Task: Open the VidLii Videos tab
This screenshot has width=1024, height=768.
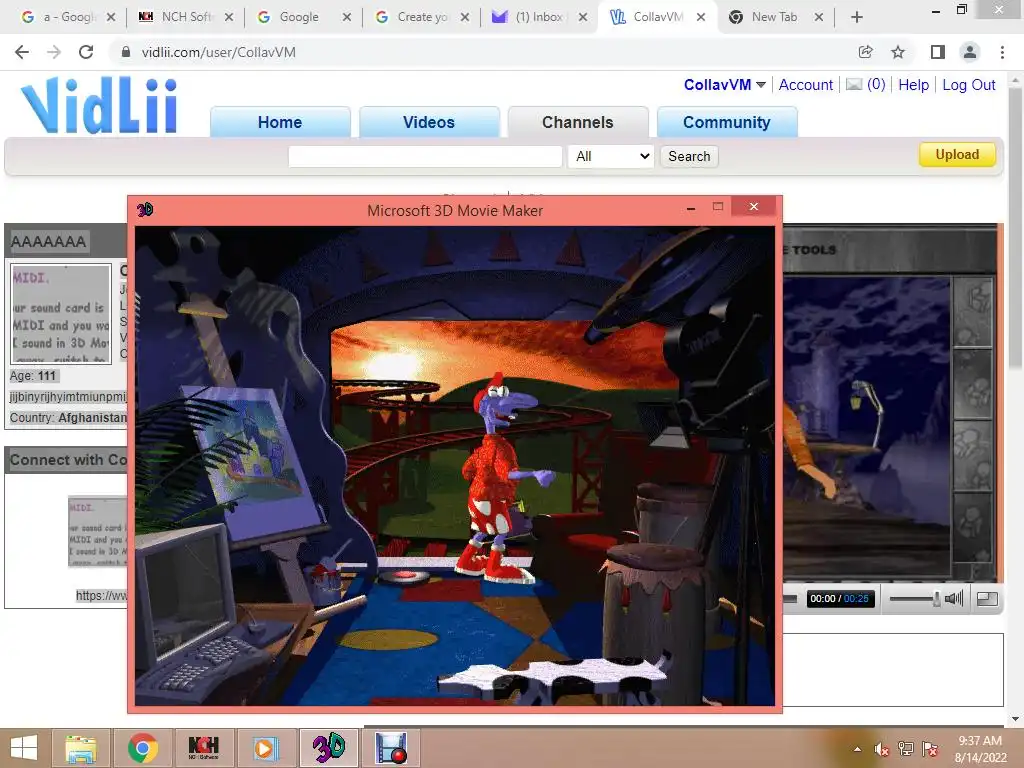Action: pyautogui.click(x=429, y=122)
